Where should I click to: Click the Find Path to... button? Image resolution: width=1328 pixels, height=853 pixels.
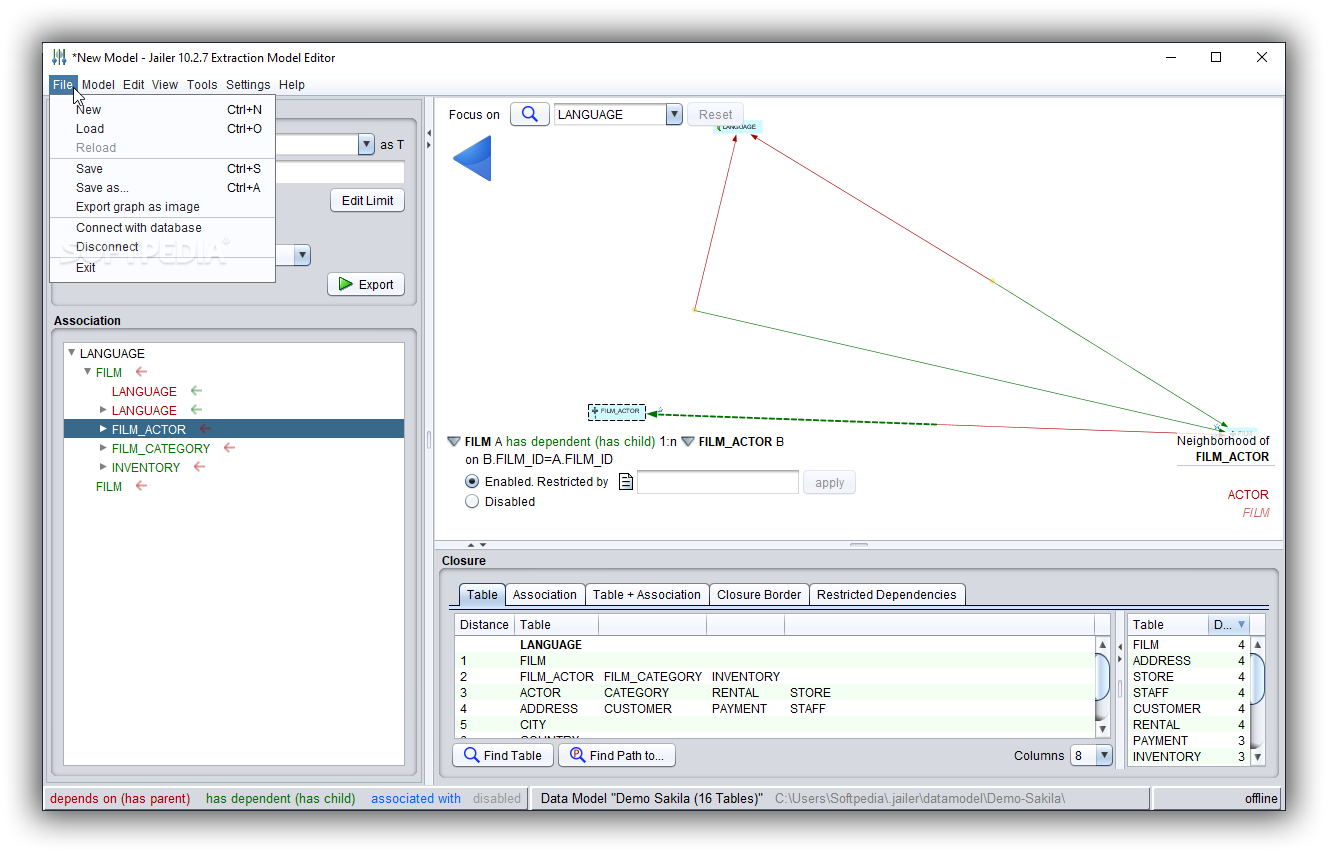coord(617,755)
